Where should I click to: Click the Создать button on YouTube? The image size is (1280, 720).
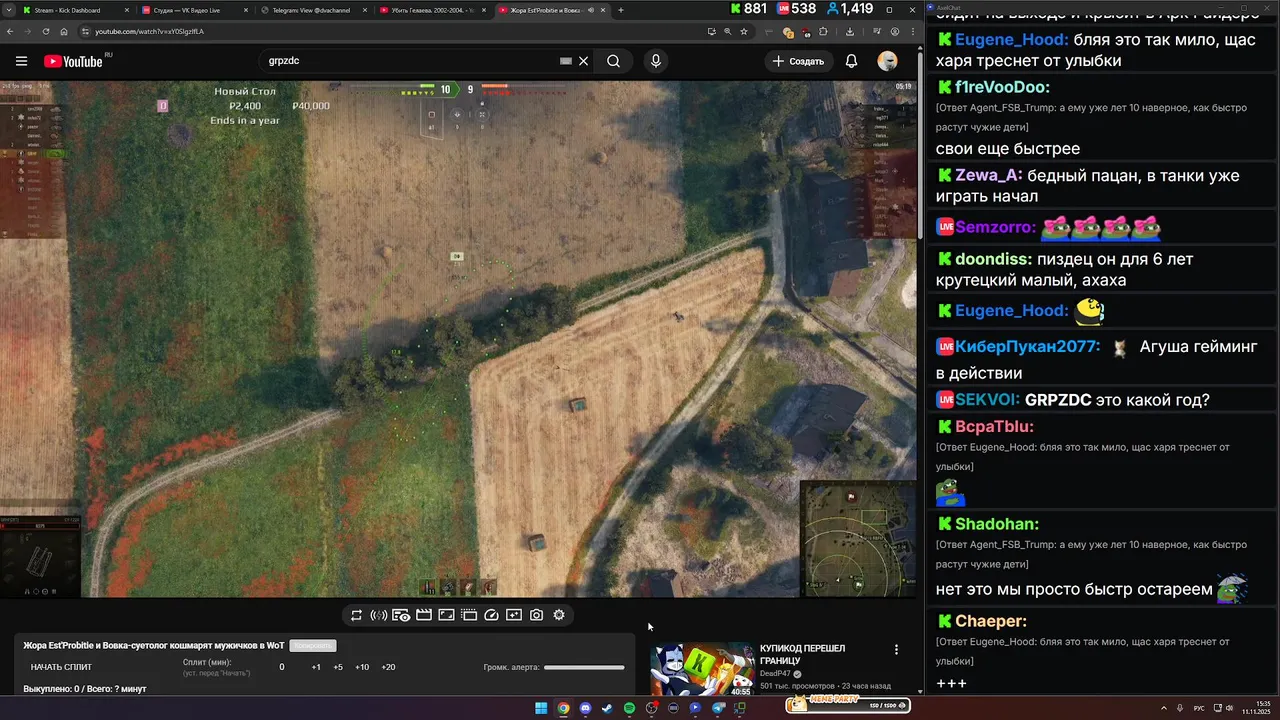tap(799, 61)
